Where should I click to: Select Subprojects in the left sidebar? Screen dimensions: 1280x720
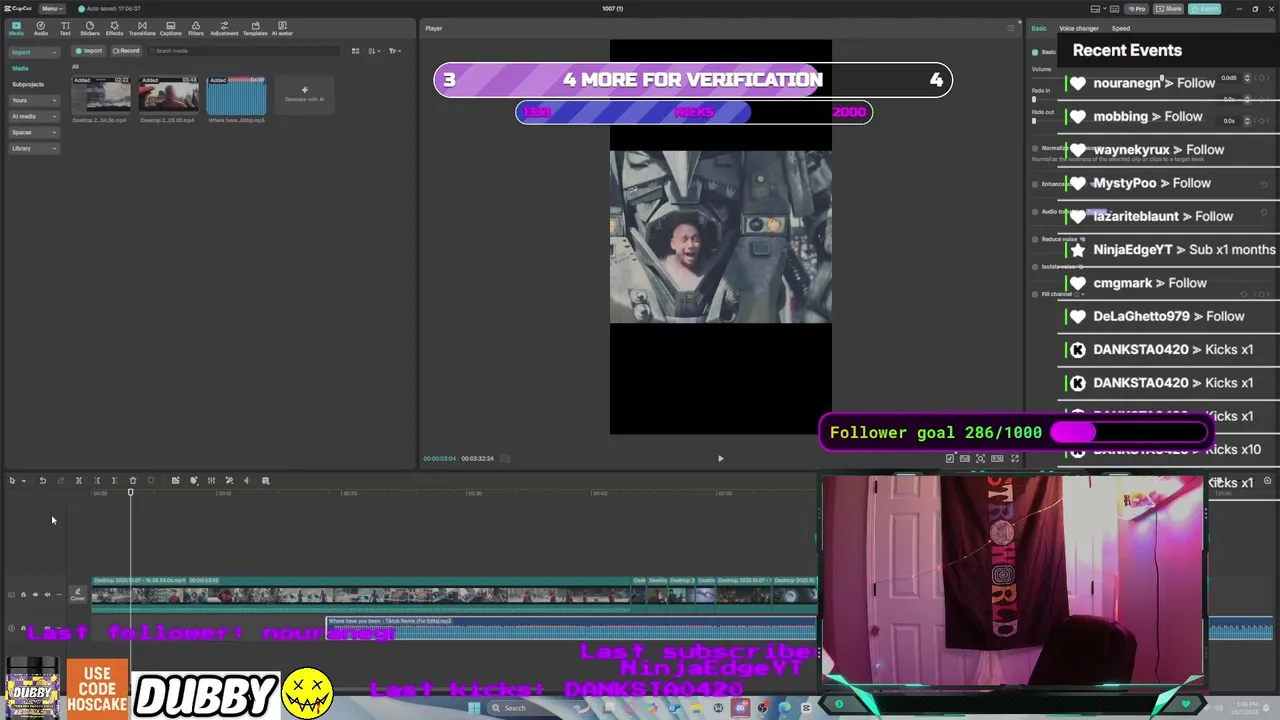[x=28, y=84]
